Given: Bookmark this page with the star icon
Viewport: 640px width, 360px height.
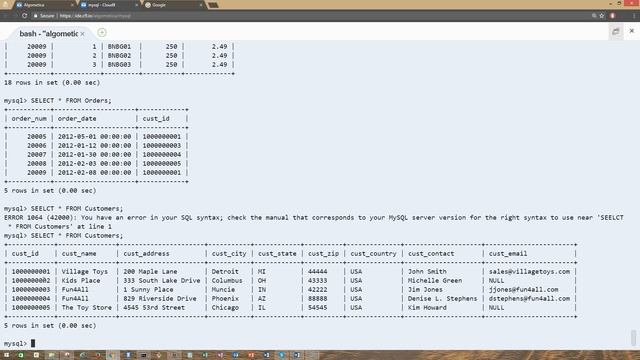Looking at the screenshot, I should pos(602,16).
